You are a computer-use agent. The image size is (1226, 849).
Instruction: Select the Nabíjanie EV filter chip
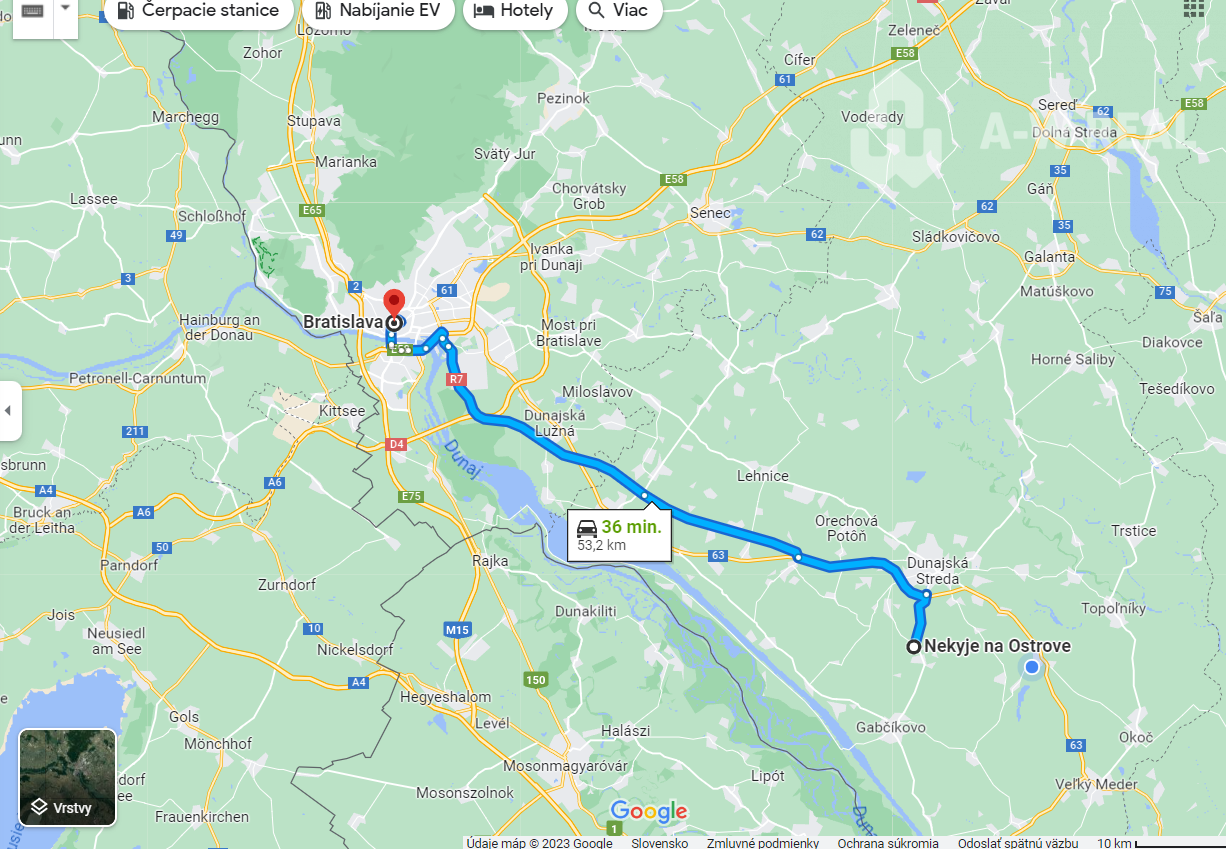(x=377, y=11)
